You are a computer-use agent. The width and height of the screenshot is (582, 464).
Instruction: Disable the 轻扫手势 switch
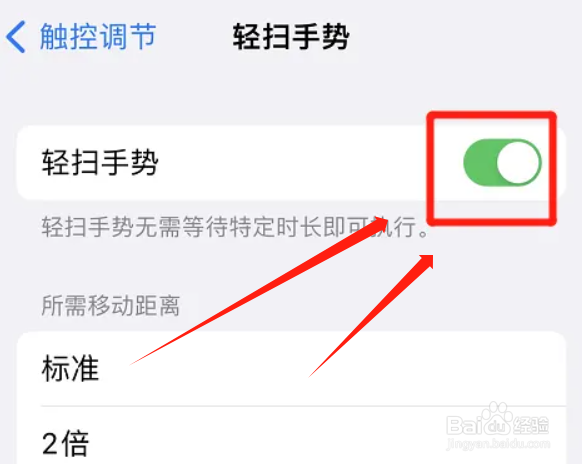point(503,163)
